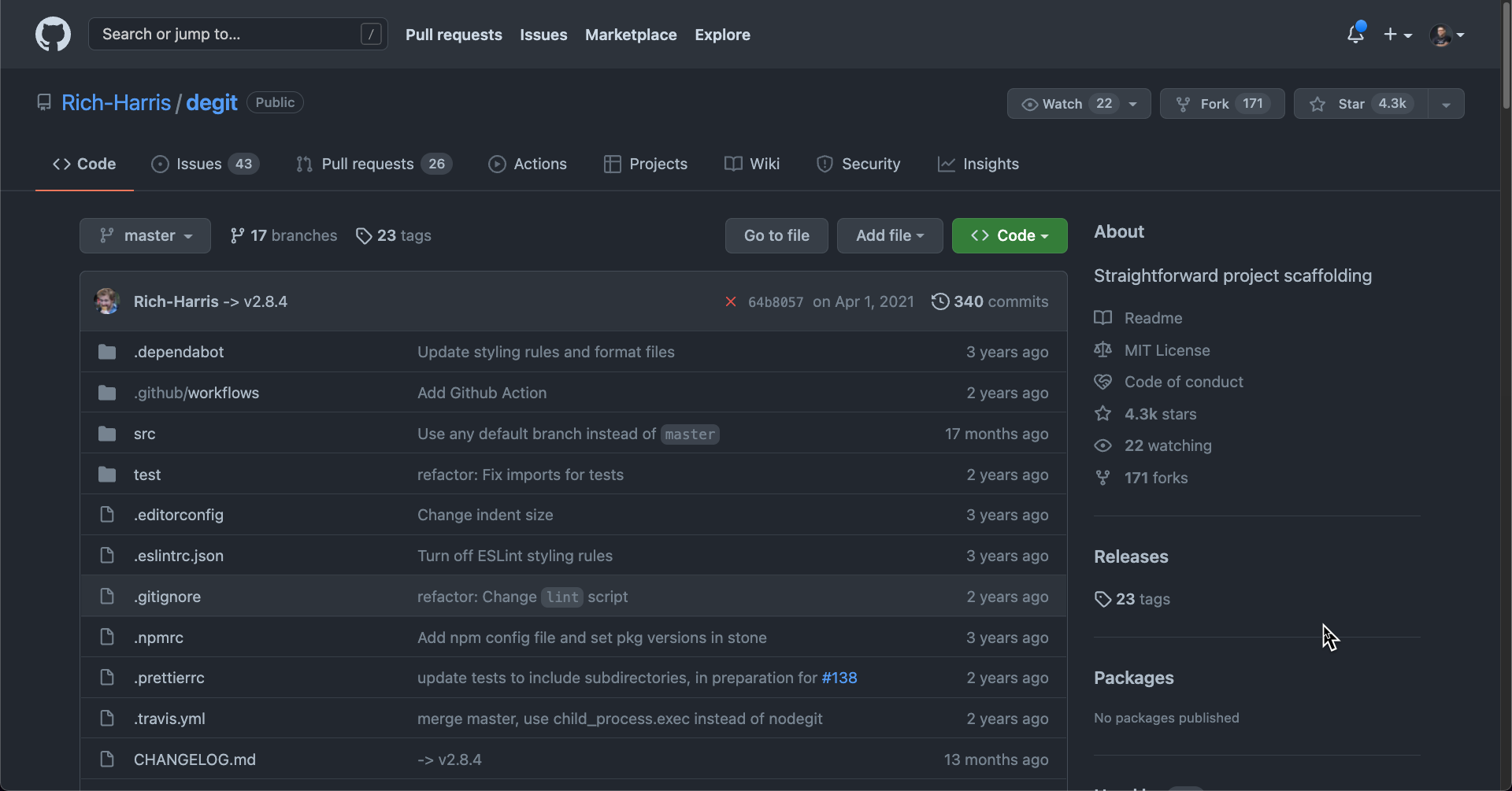
Task: Expand the Watch options dropdown arrow
Action: click(x=1133, y=104)
